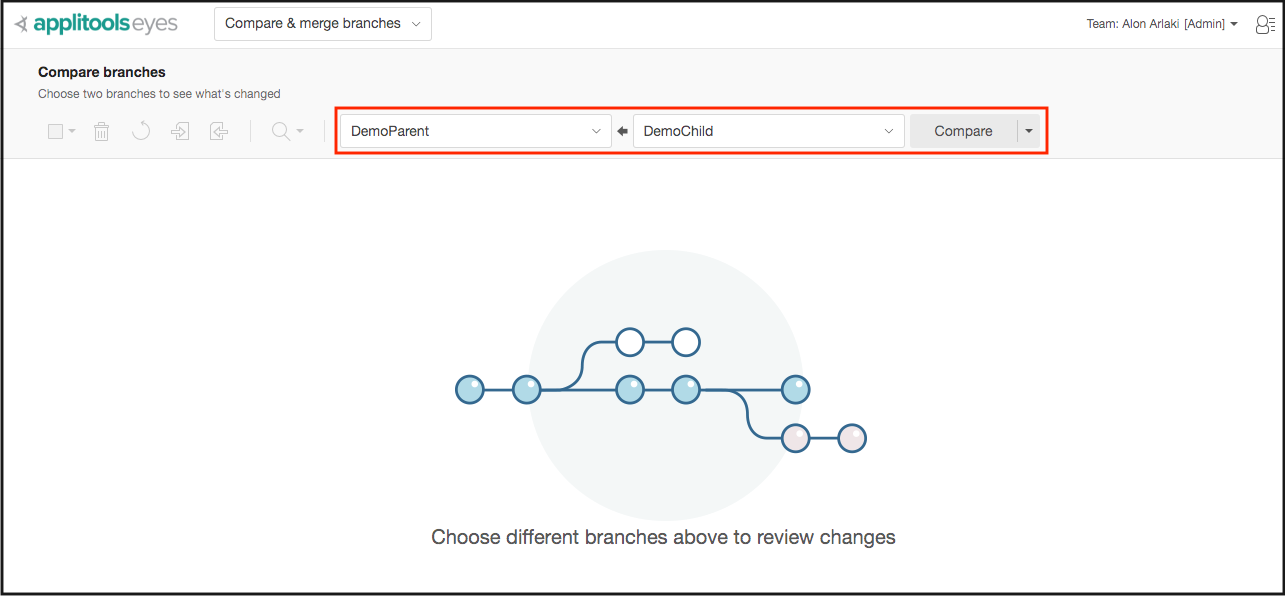Select the highlighted branch comparison bar
1285x596 pixels.
[x=690, y=130]
